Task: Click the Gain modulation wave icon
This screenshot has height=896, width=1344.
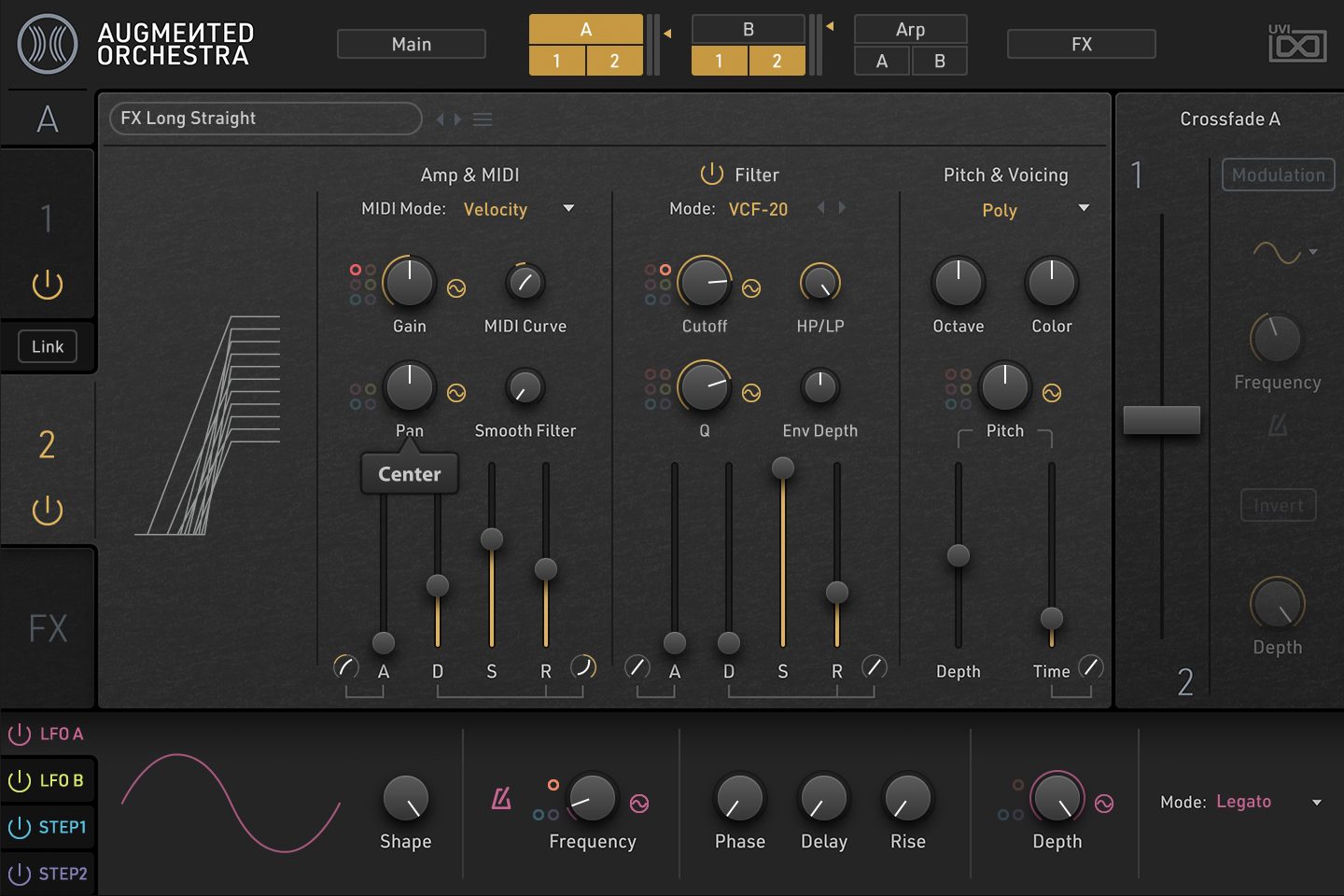Action: pos(456,288)
